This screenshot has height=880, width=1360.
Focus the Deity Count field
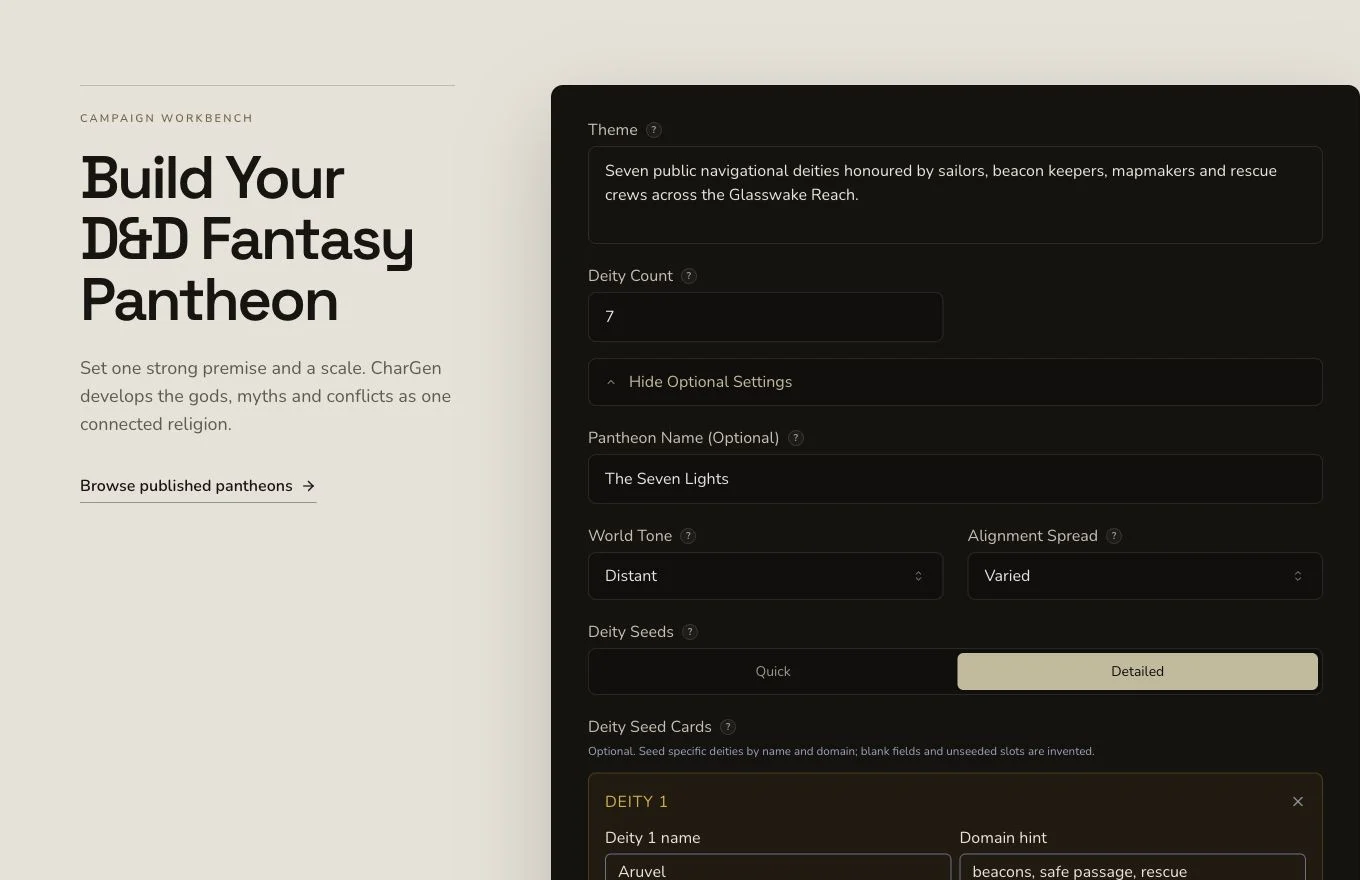coord(765,317)
